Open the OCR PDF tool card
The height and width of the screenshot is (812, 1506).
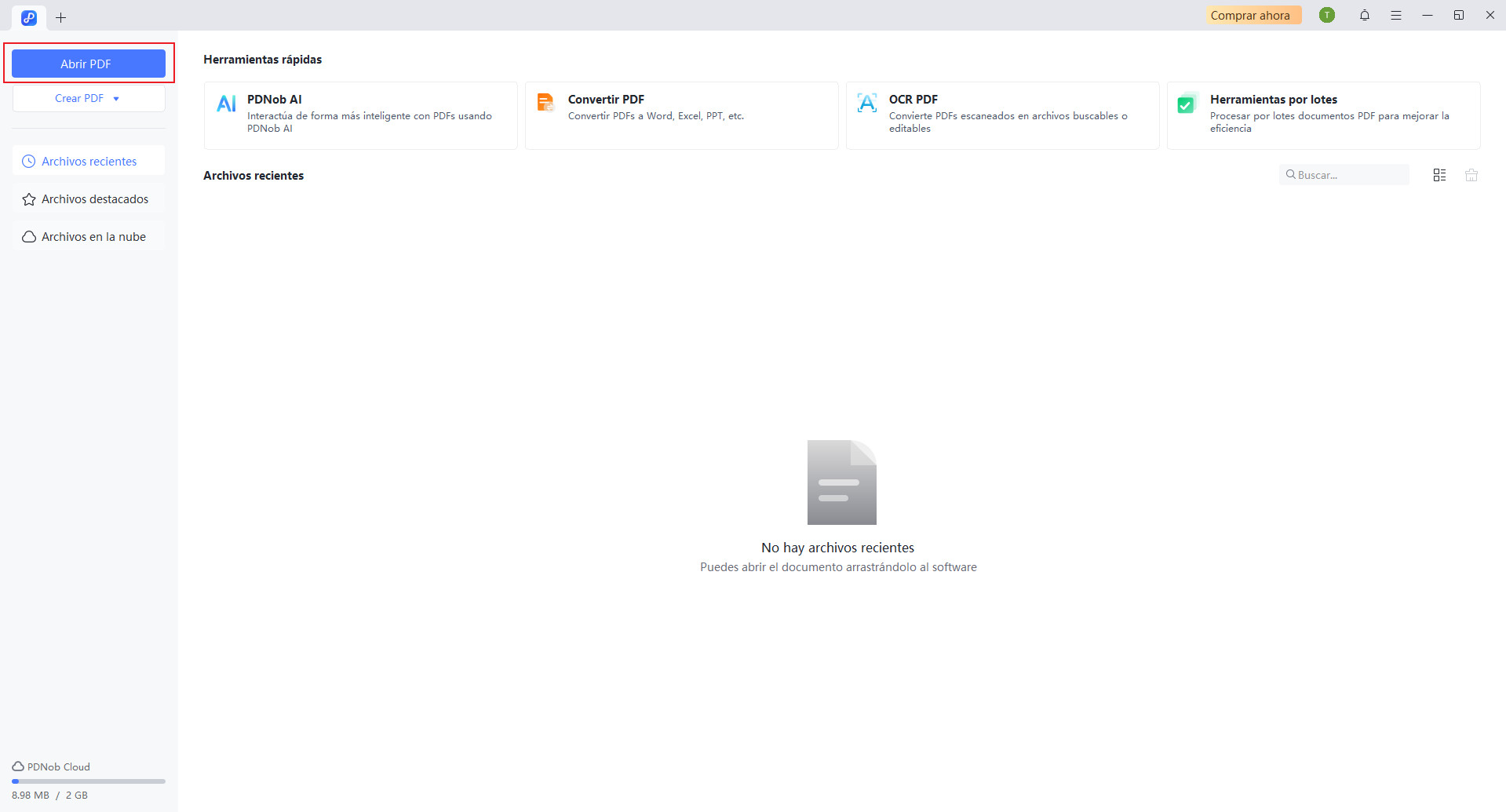click(x=1002, y=115)
